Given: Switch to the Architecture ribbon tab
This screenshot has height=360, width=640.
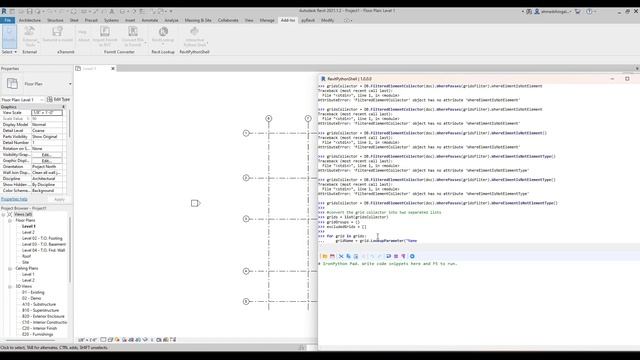Looking at the screenshot, I should pyautogui.click(x=30, y=20).
